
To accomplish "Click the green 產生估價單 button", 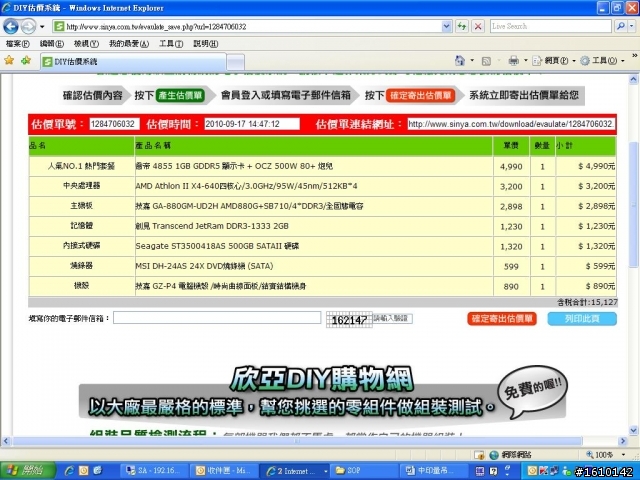I will tap(180, 96).
